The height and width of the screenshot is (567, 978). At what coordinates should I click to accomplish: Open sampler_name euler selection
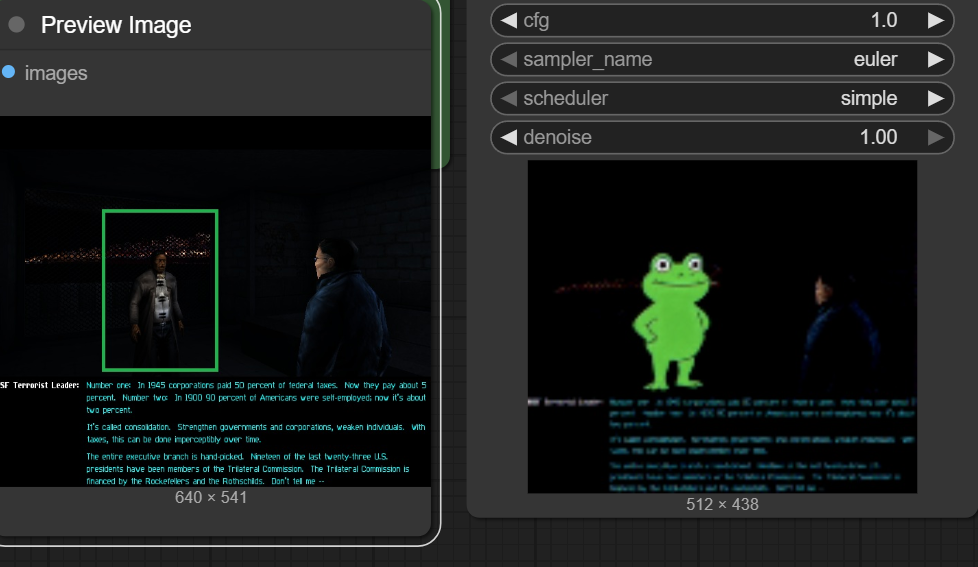[875, 59]
